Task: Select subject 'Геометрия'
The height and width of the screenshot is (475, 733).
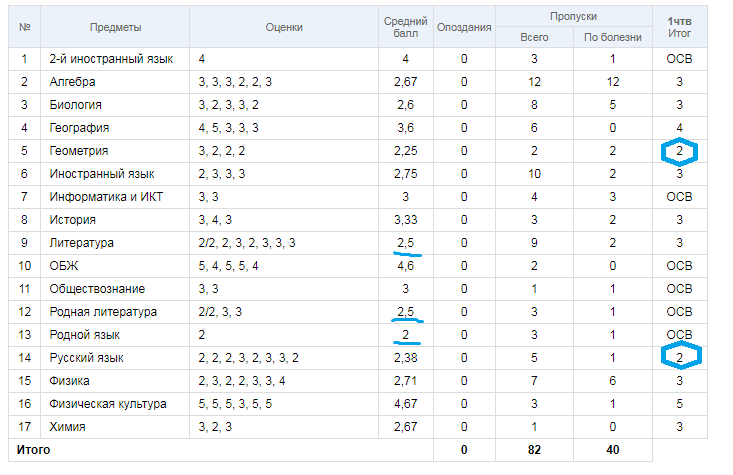Action: pyautogui.click(x=79, y=151)
